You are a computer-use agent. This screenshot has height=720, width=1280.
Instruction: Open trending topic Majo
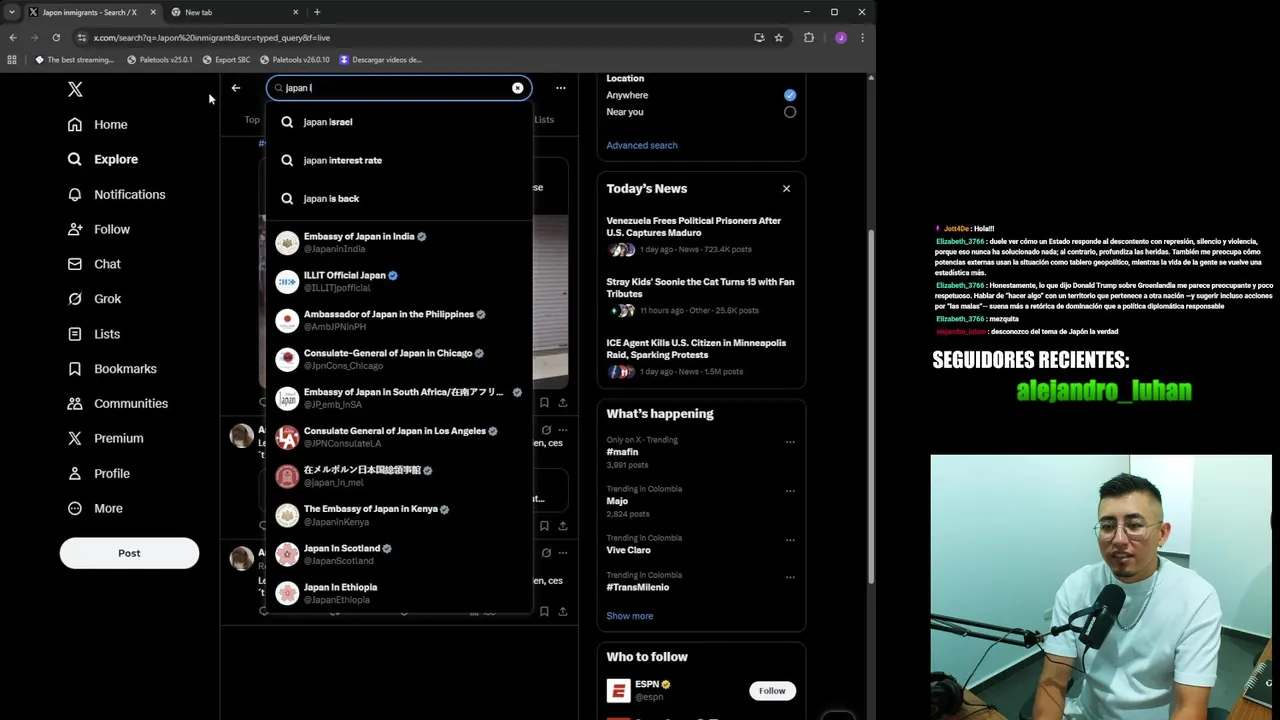617,501
